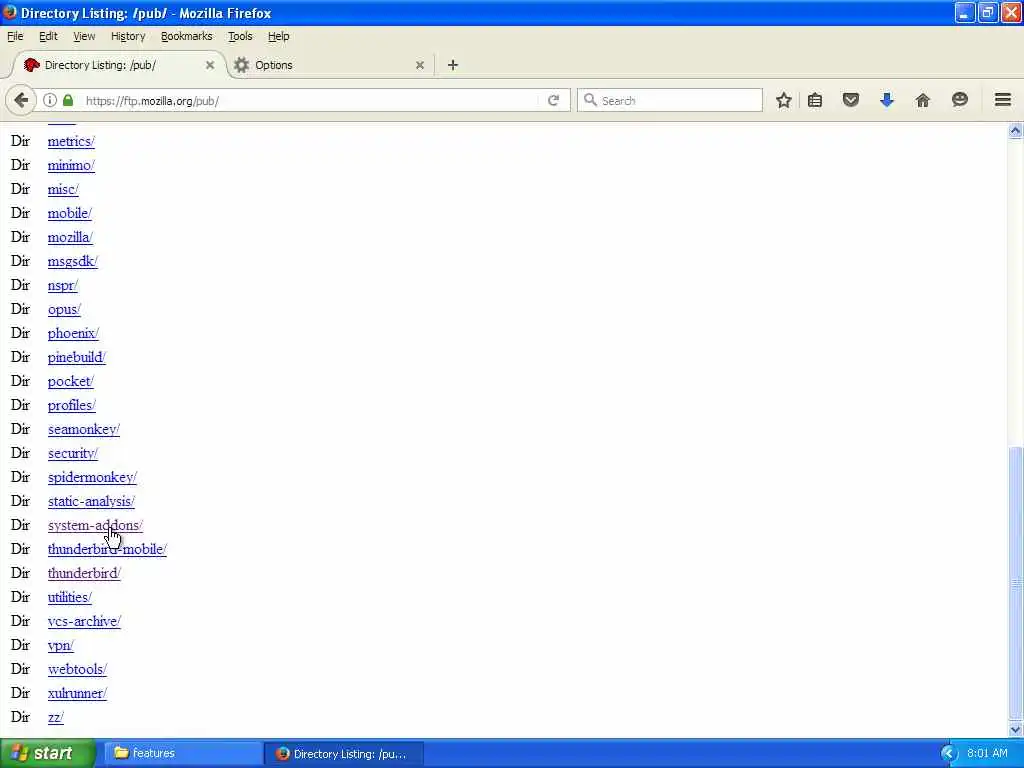The image size is (1024, 768).
Task: Open the mozilla/ directory link
Action: (70, 237)
